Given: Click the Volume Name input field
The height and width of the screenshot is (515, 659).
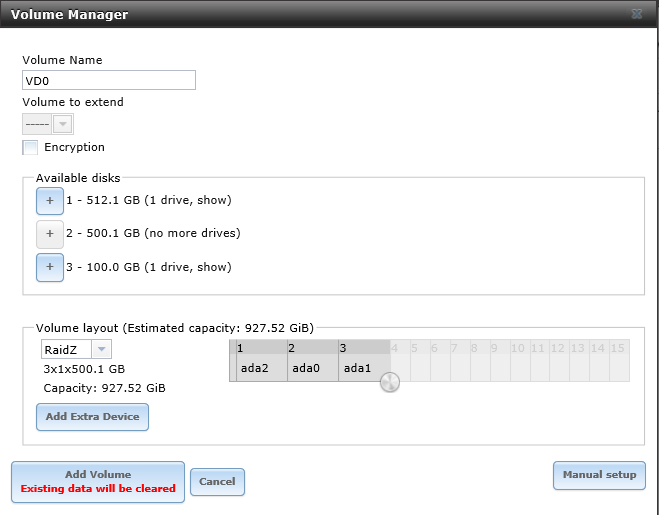Looking at the screenshot, I should (109, 80).
